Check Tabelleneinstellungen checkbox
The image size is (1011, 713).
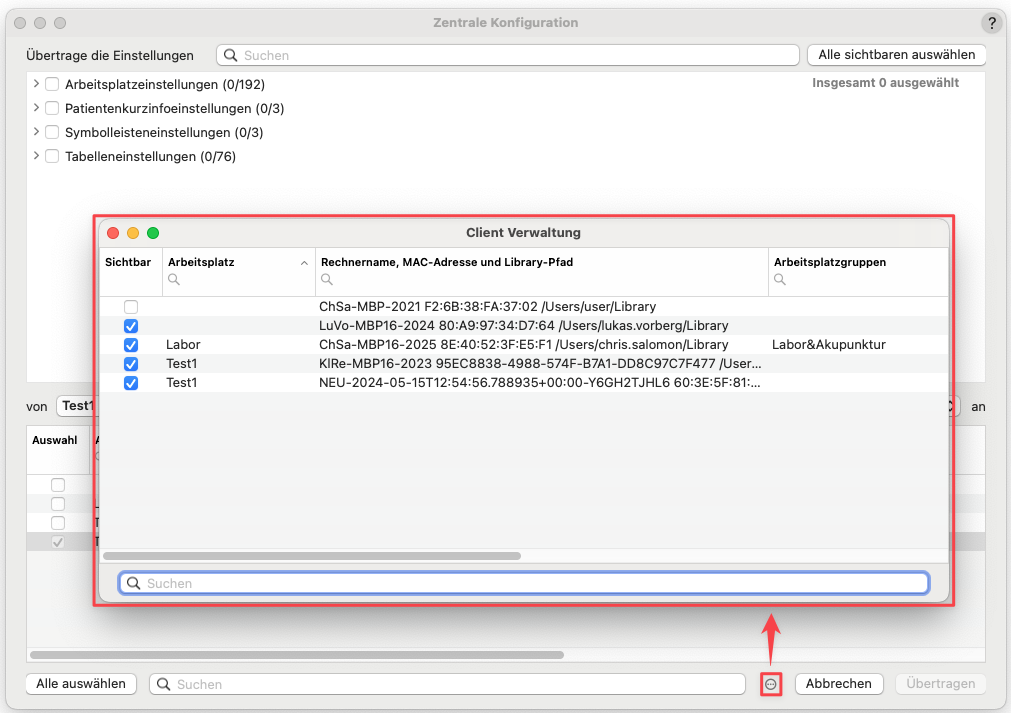click(52, 156)
